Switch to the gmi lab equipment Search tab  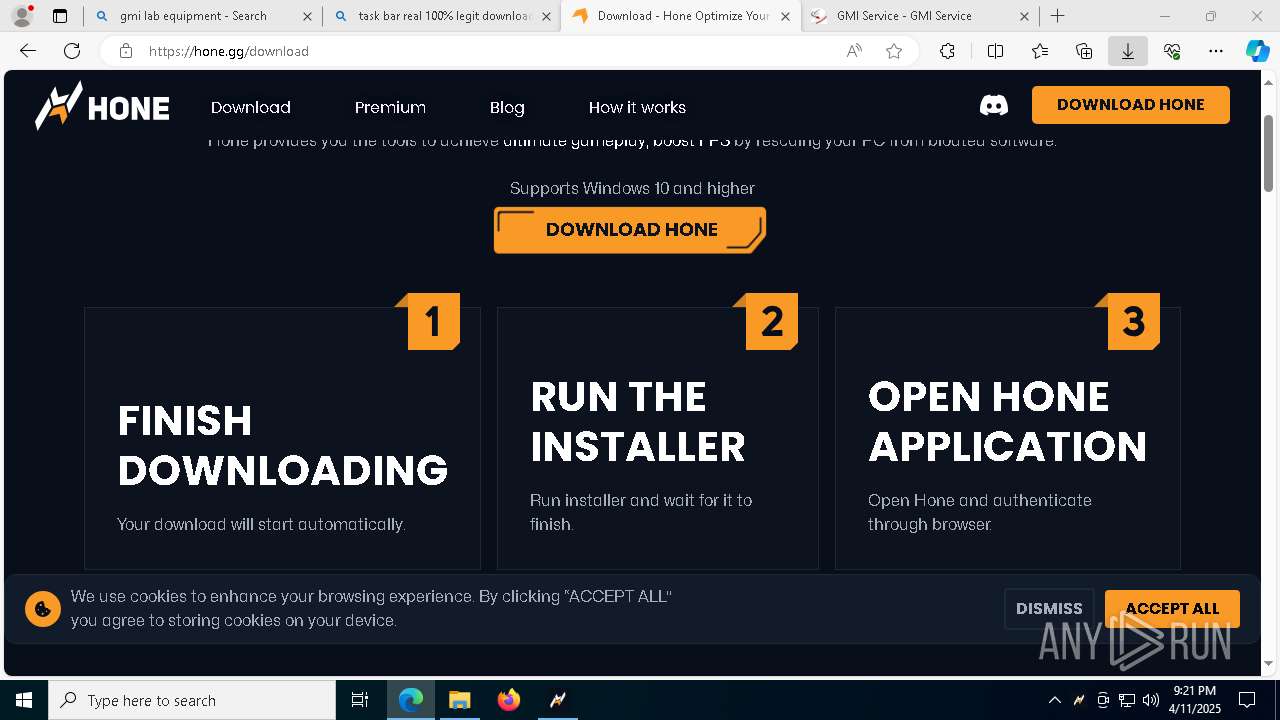pos(203,16)
